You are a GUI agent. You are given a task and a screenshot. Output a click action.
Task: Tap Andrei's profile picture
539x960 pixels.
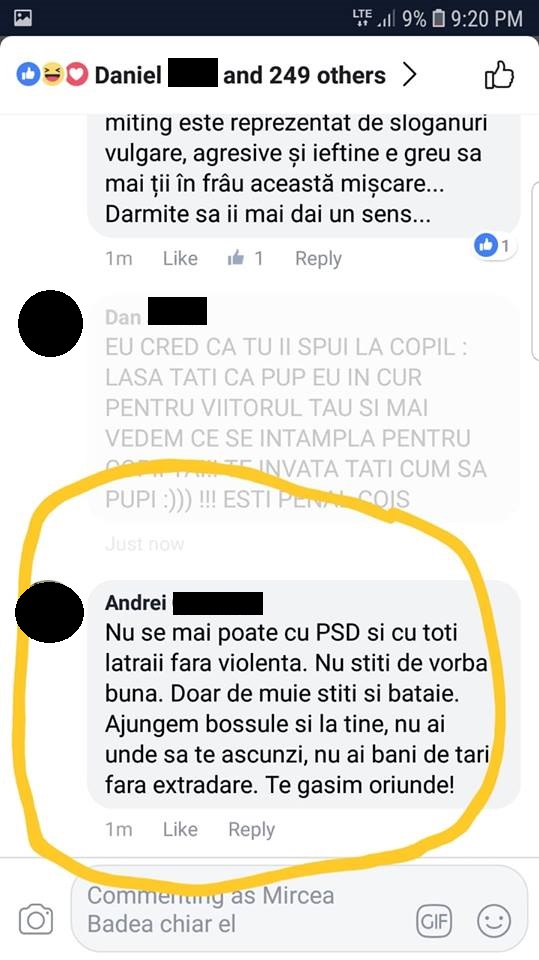coord(49,612)
